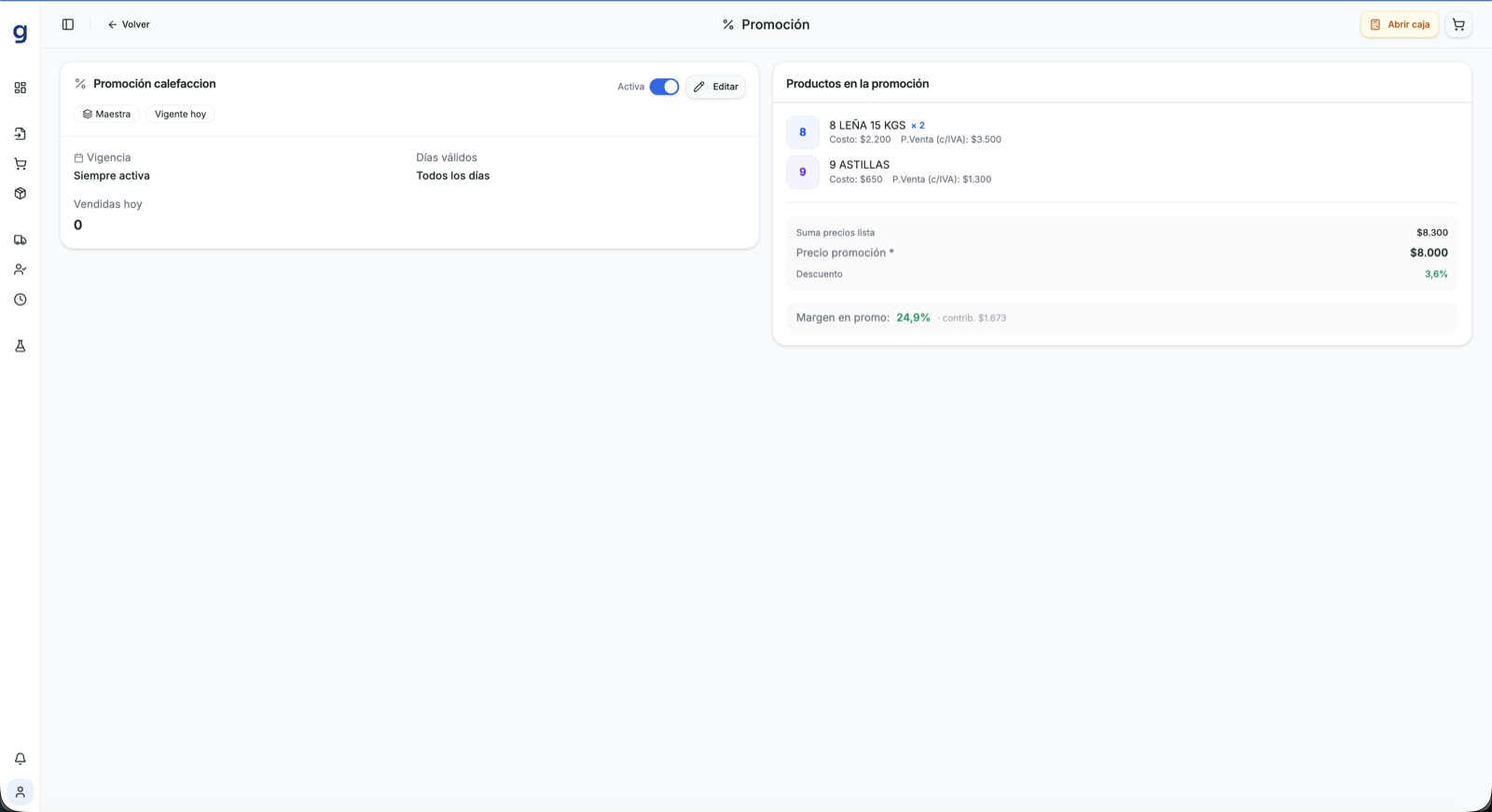1492x812 pixels.
Task: Open the sidebar login-arrow icon
Action: (20, 134)
